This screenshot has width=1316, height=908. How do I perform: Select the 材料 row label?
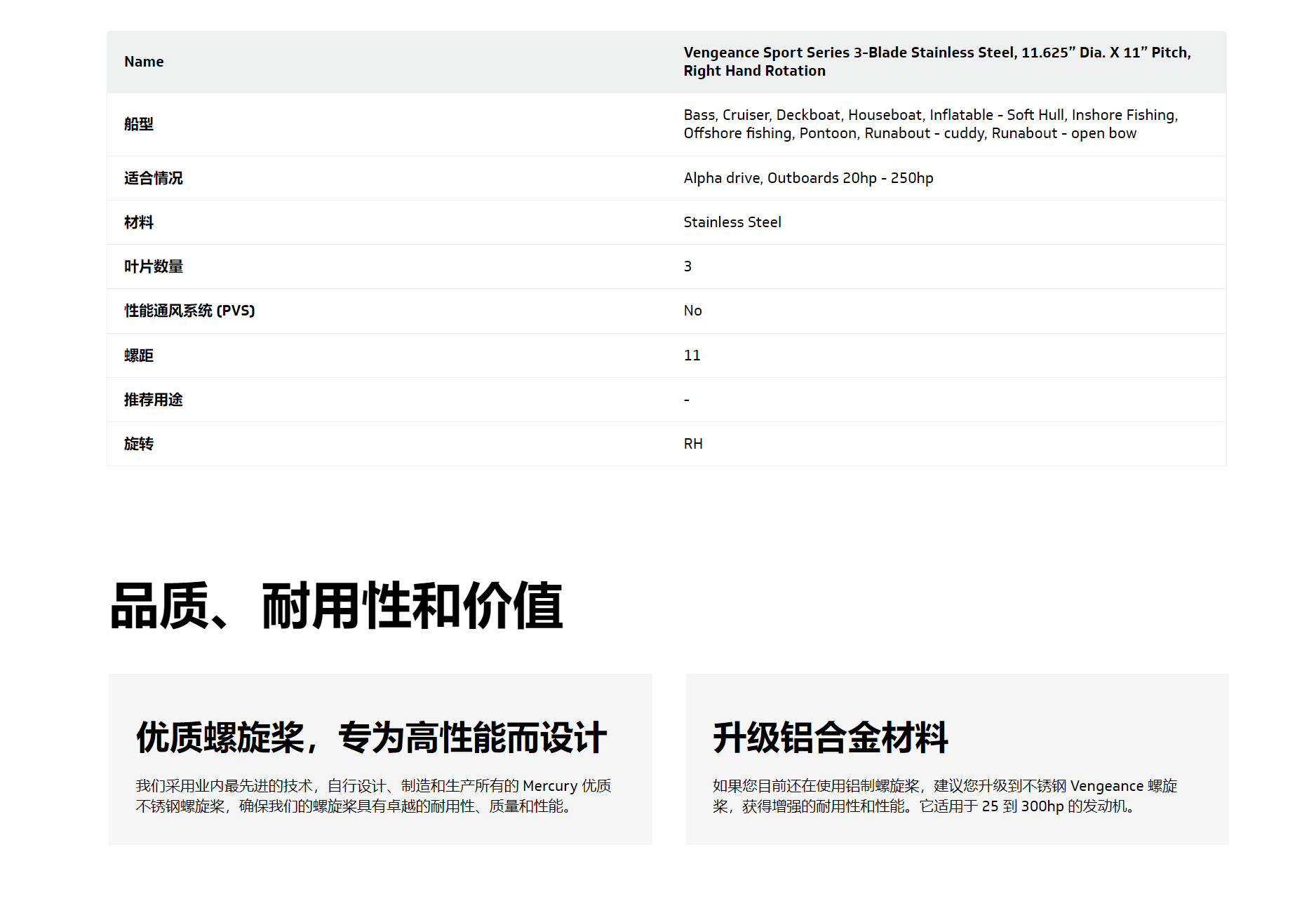[x=139, y=222]
